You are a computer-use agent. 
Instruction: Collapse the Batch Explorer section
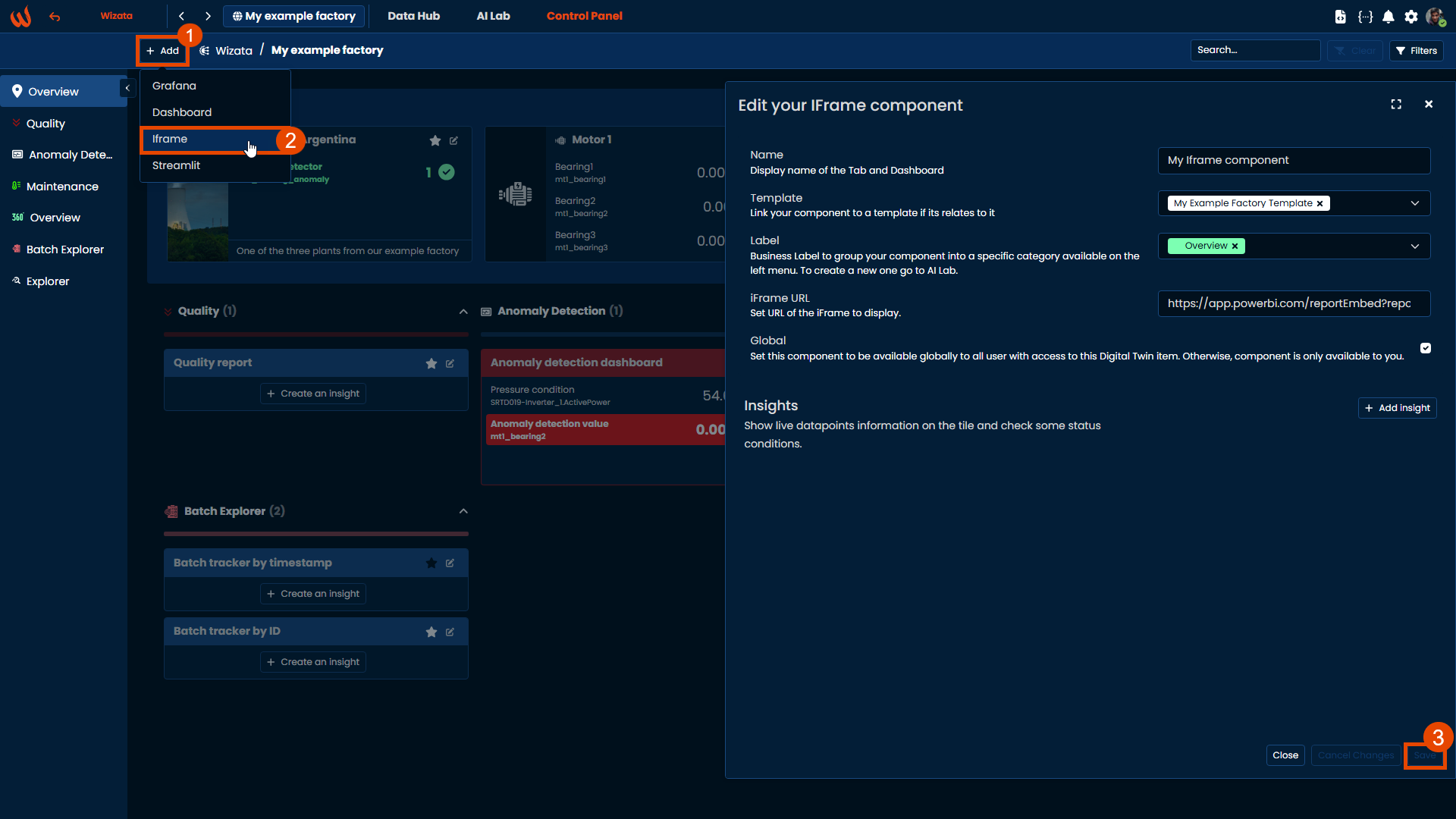463,512
